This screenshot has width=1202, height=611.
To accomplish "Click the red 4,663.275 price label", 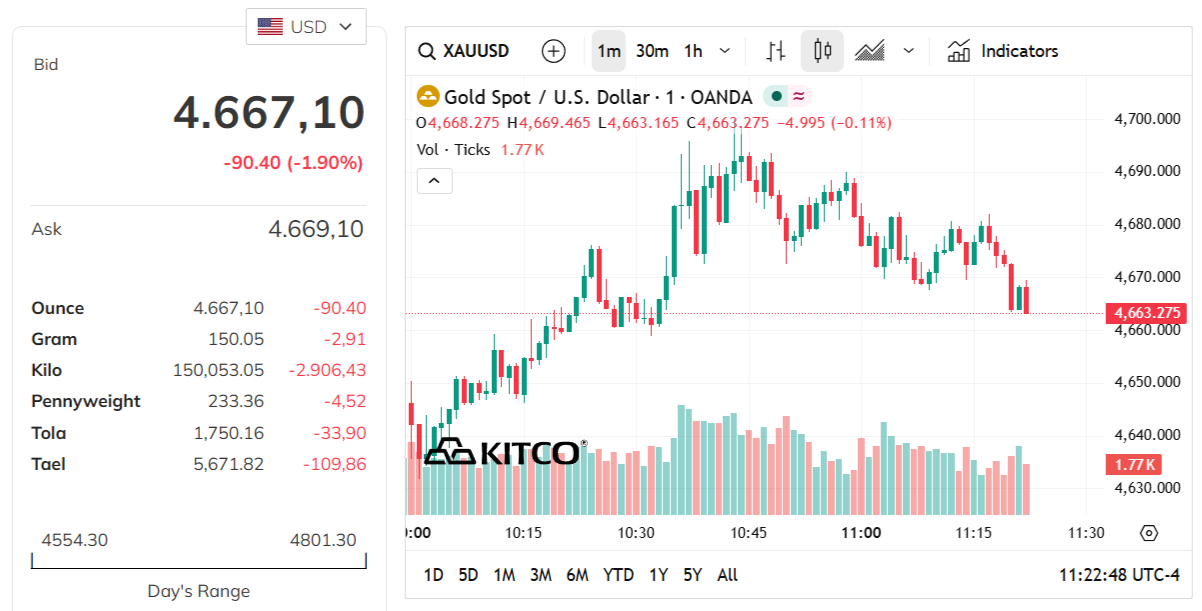I will [x=1147, y=311].
